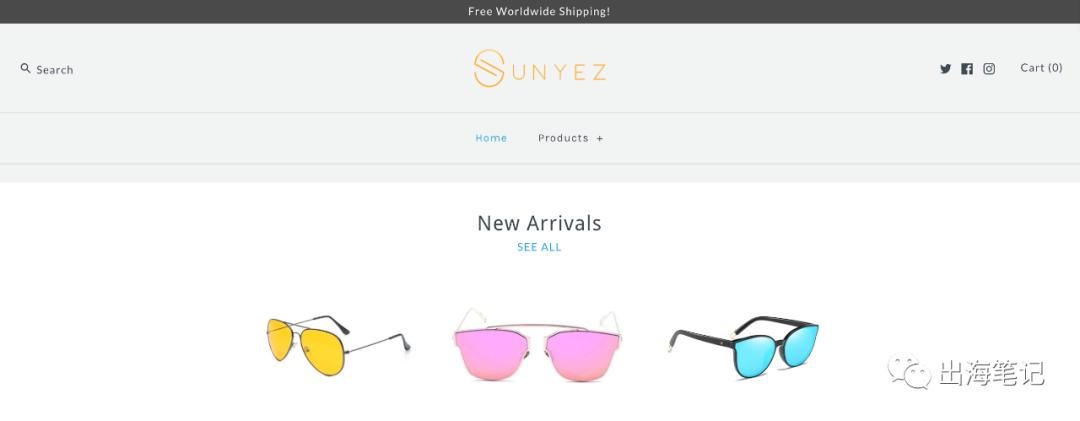Image resolution: width=1080 pixels, height=421 pixels.
Task: Open the Instagram social icon
Action: pyautogui.click(x=989, y=69)
